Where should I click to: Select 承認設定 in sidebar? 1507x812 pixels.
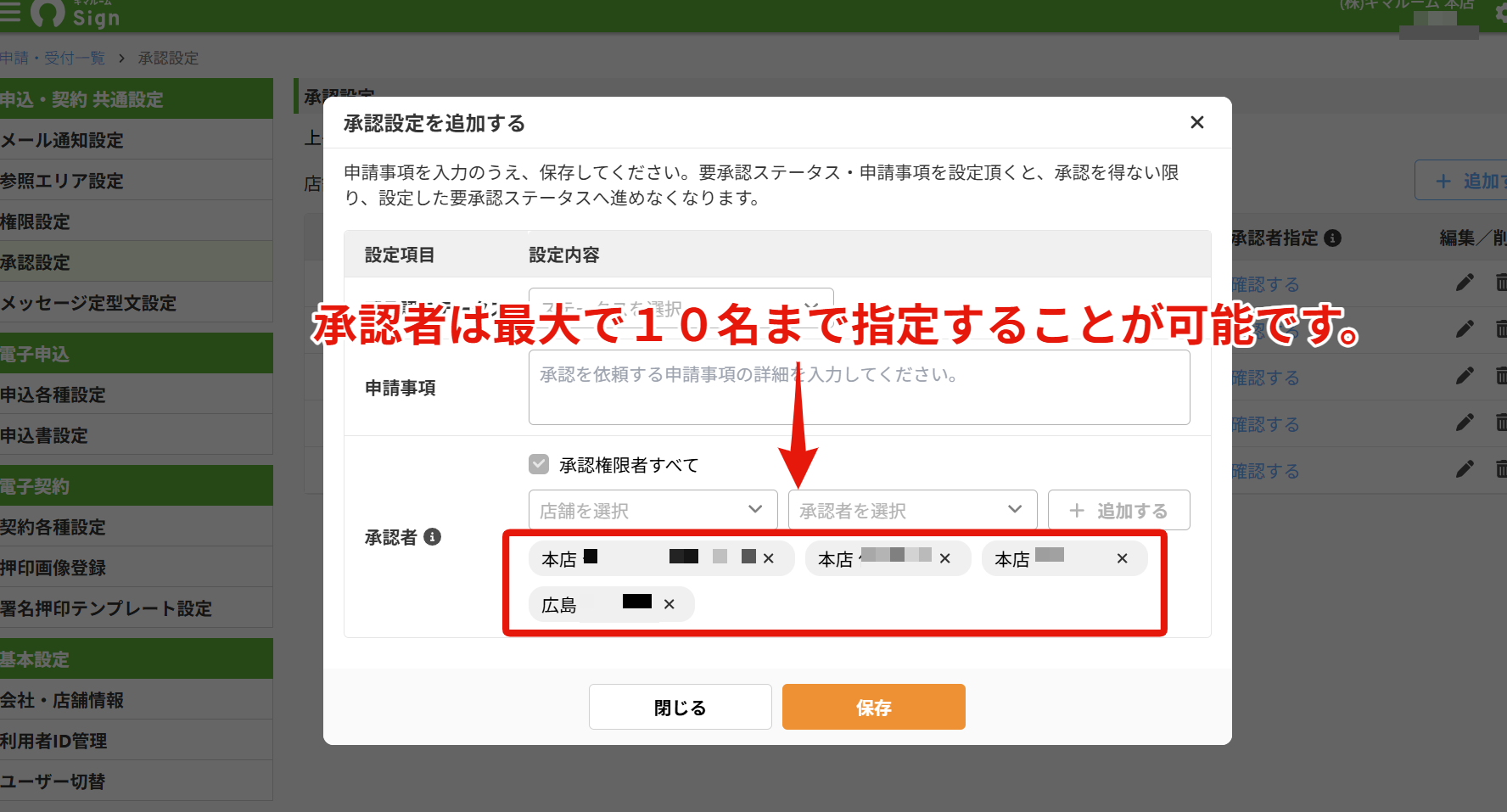tap(136, 262)
